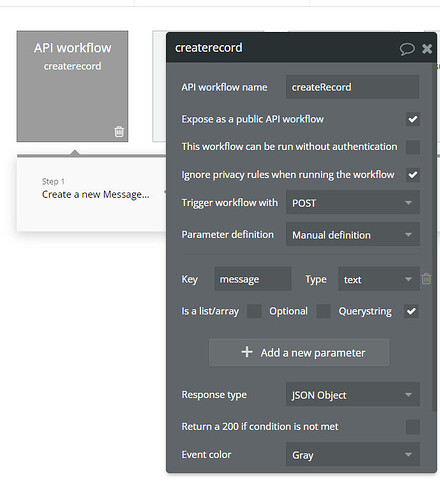Toggle Expose as a public API workflow
440x500 pixels.
tap(413, 119)
